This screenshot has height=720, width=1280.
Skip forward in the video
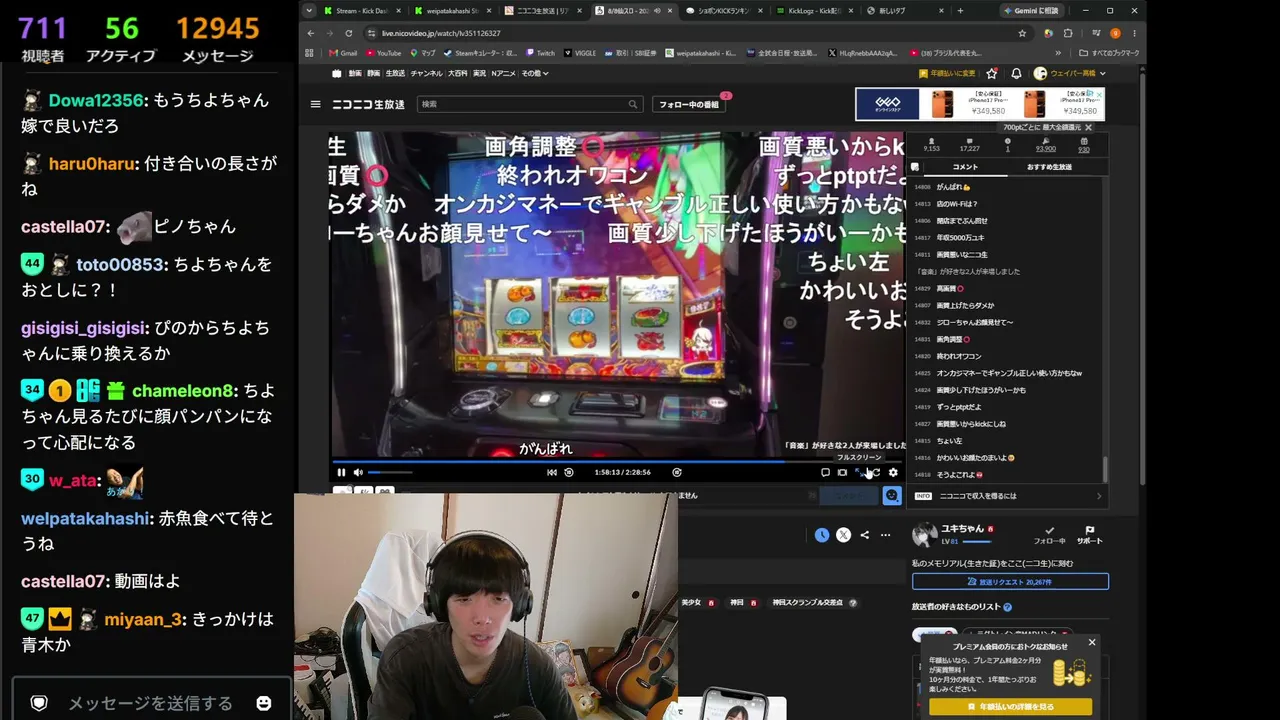click(677, 472)
